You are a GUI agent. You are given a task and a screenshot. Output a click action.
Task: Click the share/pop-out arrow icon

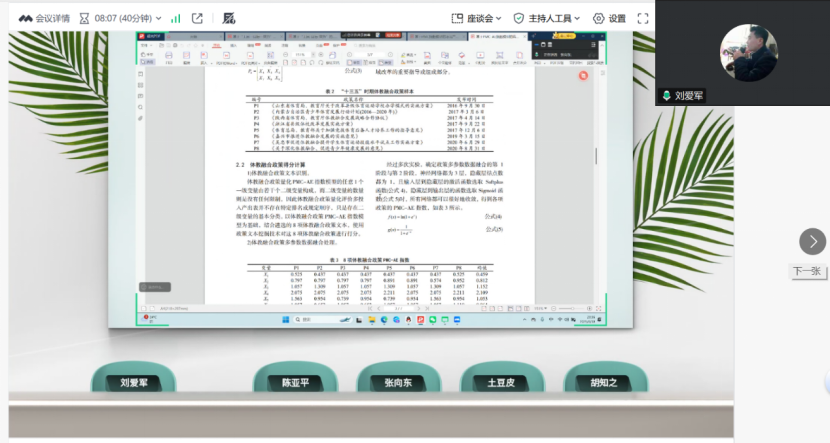[x=197, y=18]
